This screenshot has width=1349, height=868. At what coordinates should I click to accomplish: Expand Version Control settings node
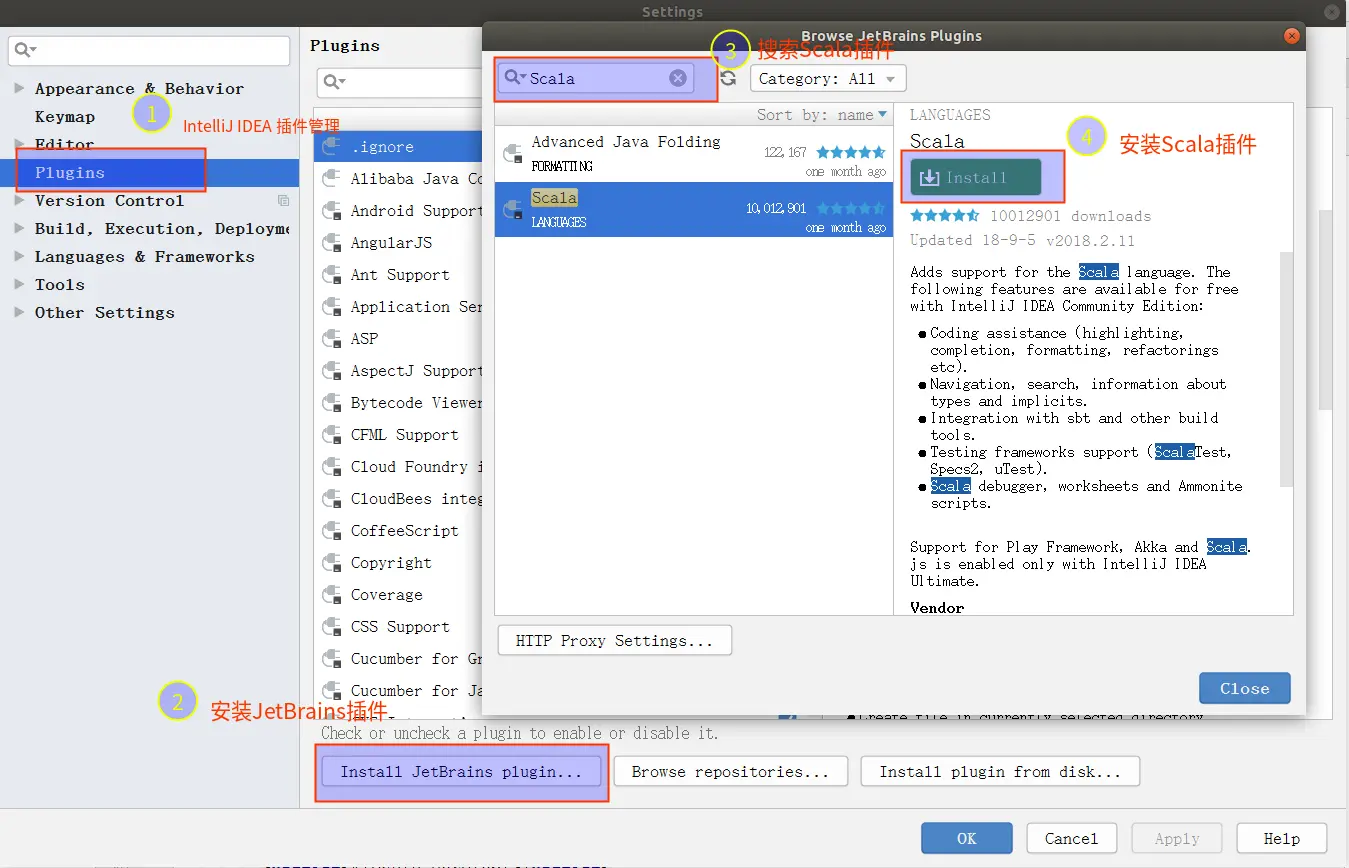pos(19,200)
